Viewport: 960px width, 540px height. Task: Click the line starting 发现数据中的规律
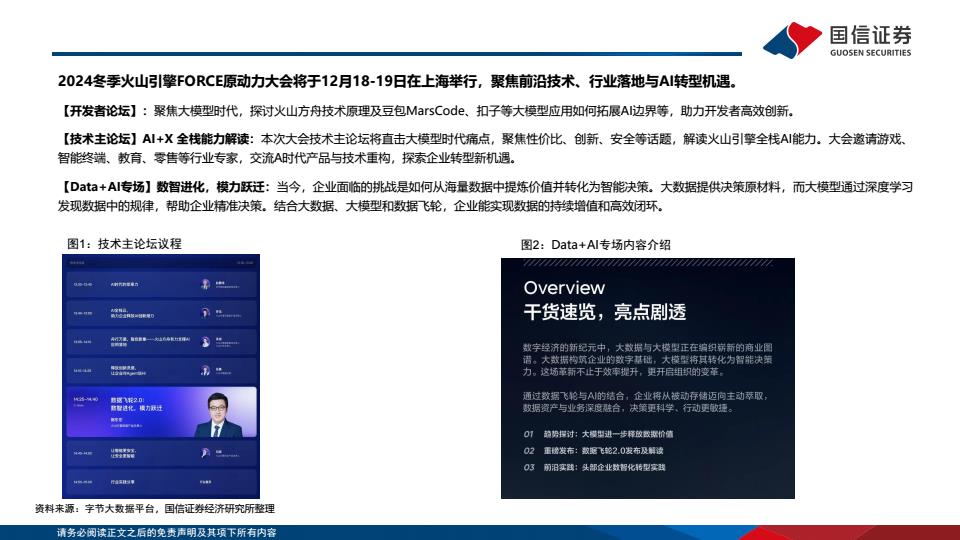pyautogui.click(x=362, y=206)
